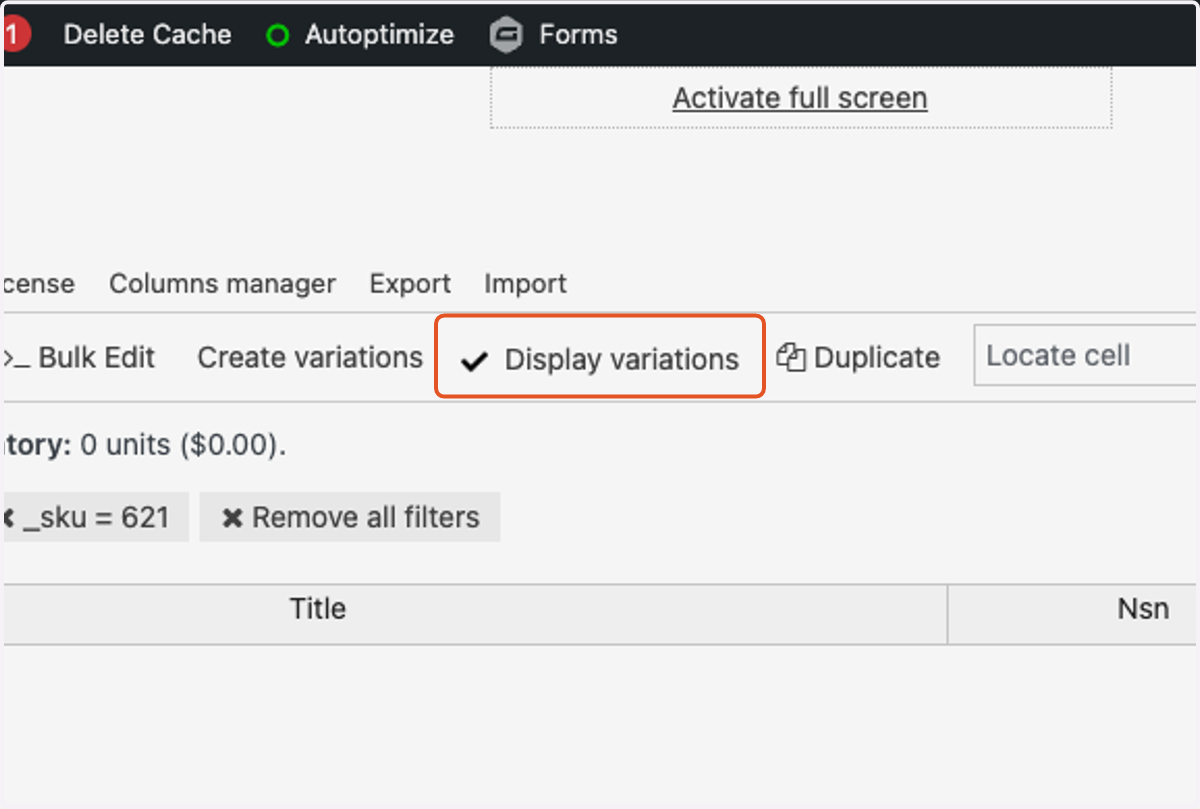Open Delete Cache in the admin bar
Image resolution: width=1200 pixels, height=809 pixels.
tap(147, 34)
